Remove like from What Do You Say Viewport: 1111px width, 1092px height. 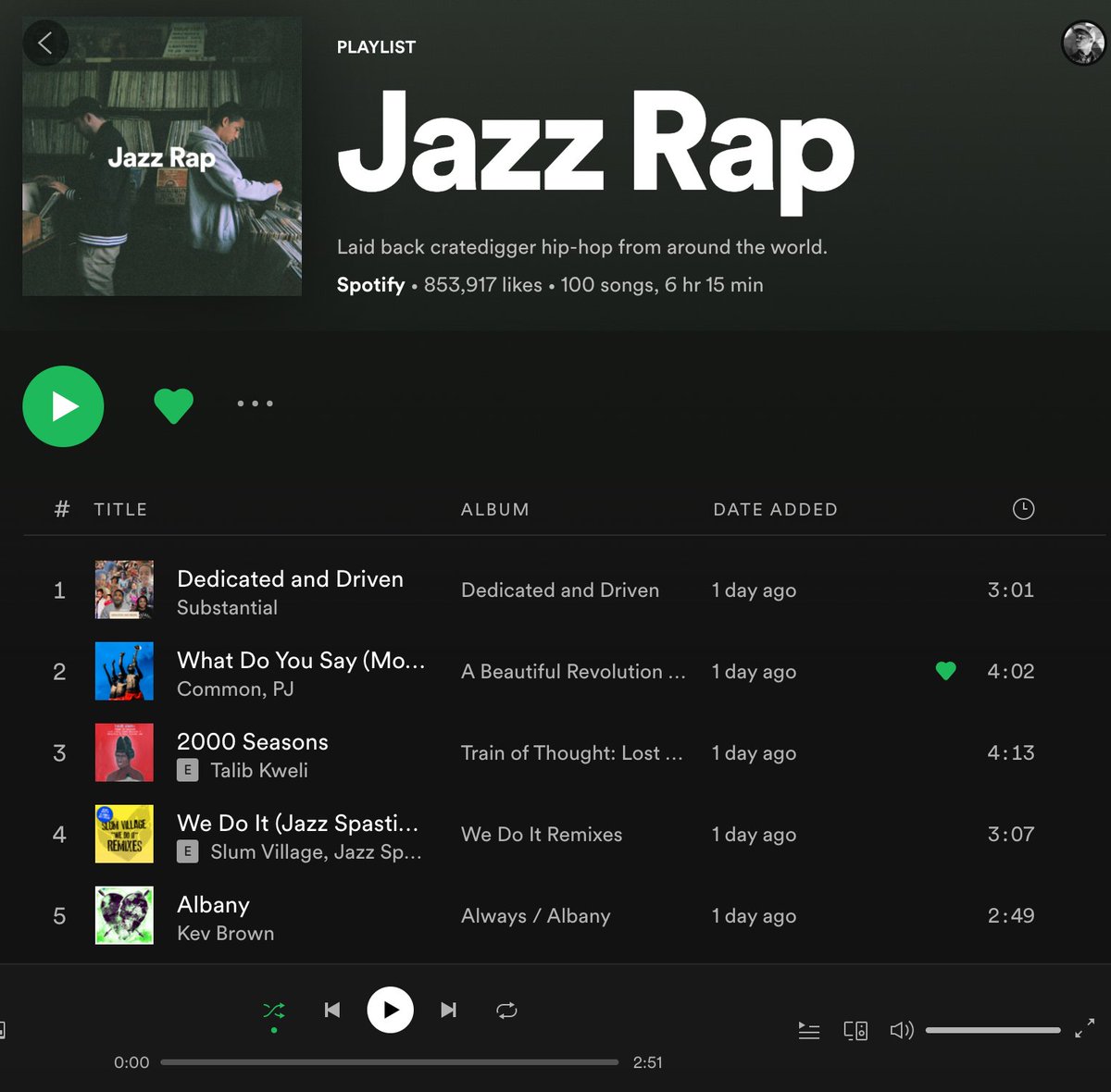[x=945, y=671]
